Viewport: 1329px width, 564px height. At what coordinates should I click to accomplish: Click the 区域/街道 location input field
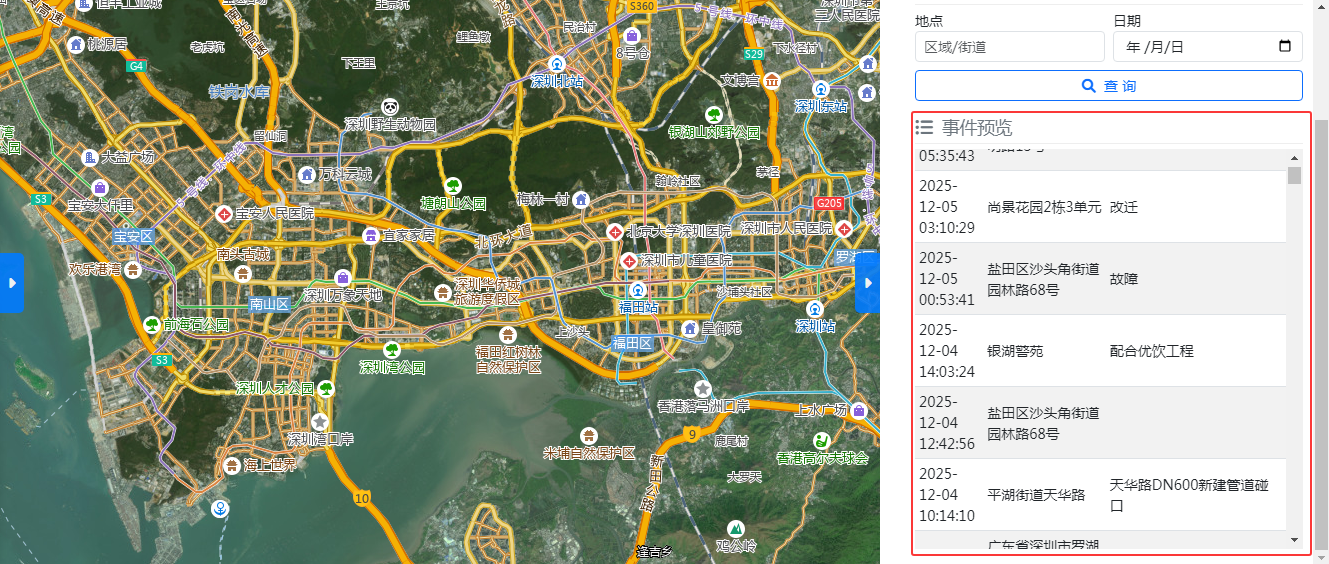point(1010,46)
